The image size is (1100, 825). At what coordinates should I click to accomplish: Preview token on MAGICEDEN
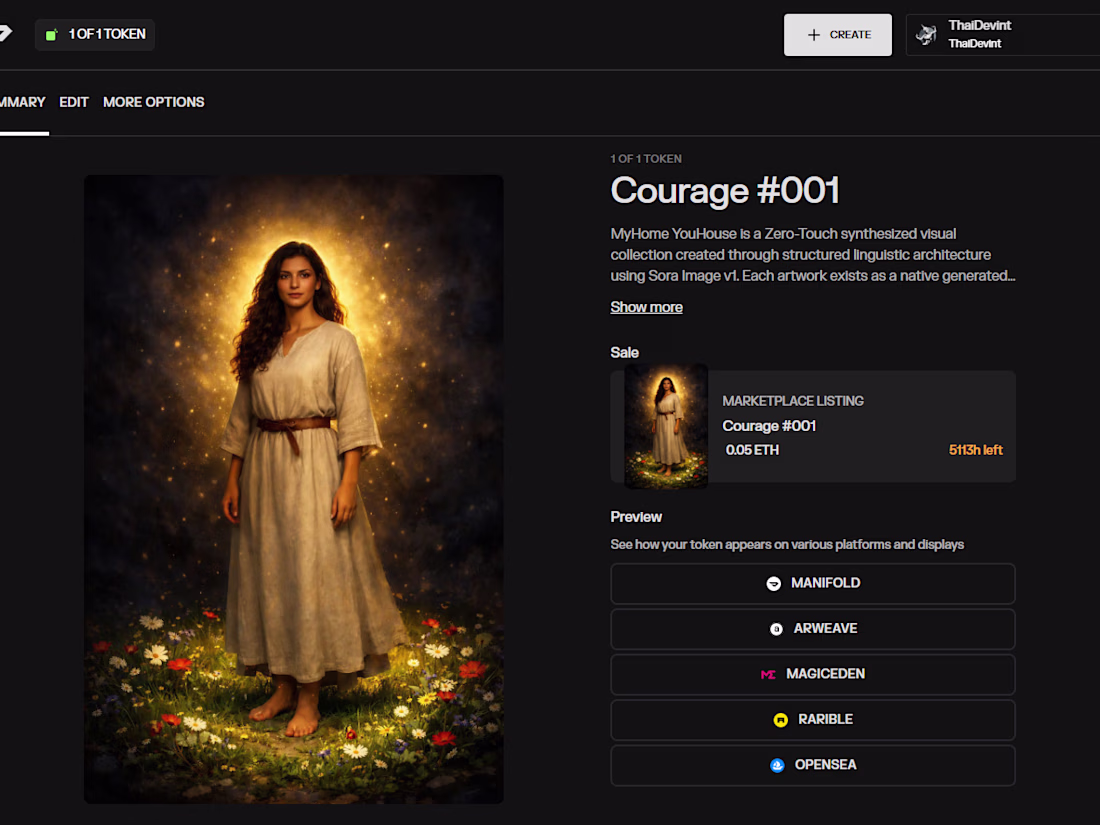813,675
